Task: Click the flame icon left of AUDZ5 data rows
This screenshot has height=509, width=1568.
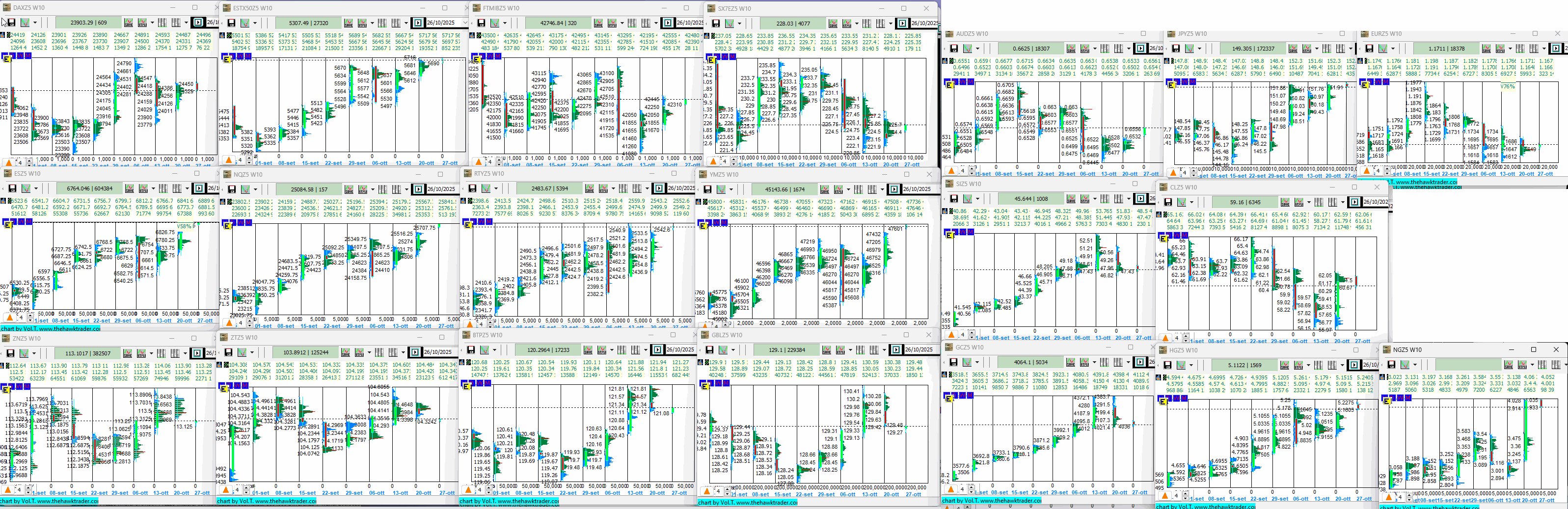Action: click(944, 61)
